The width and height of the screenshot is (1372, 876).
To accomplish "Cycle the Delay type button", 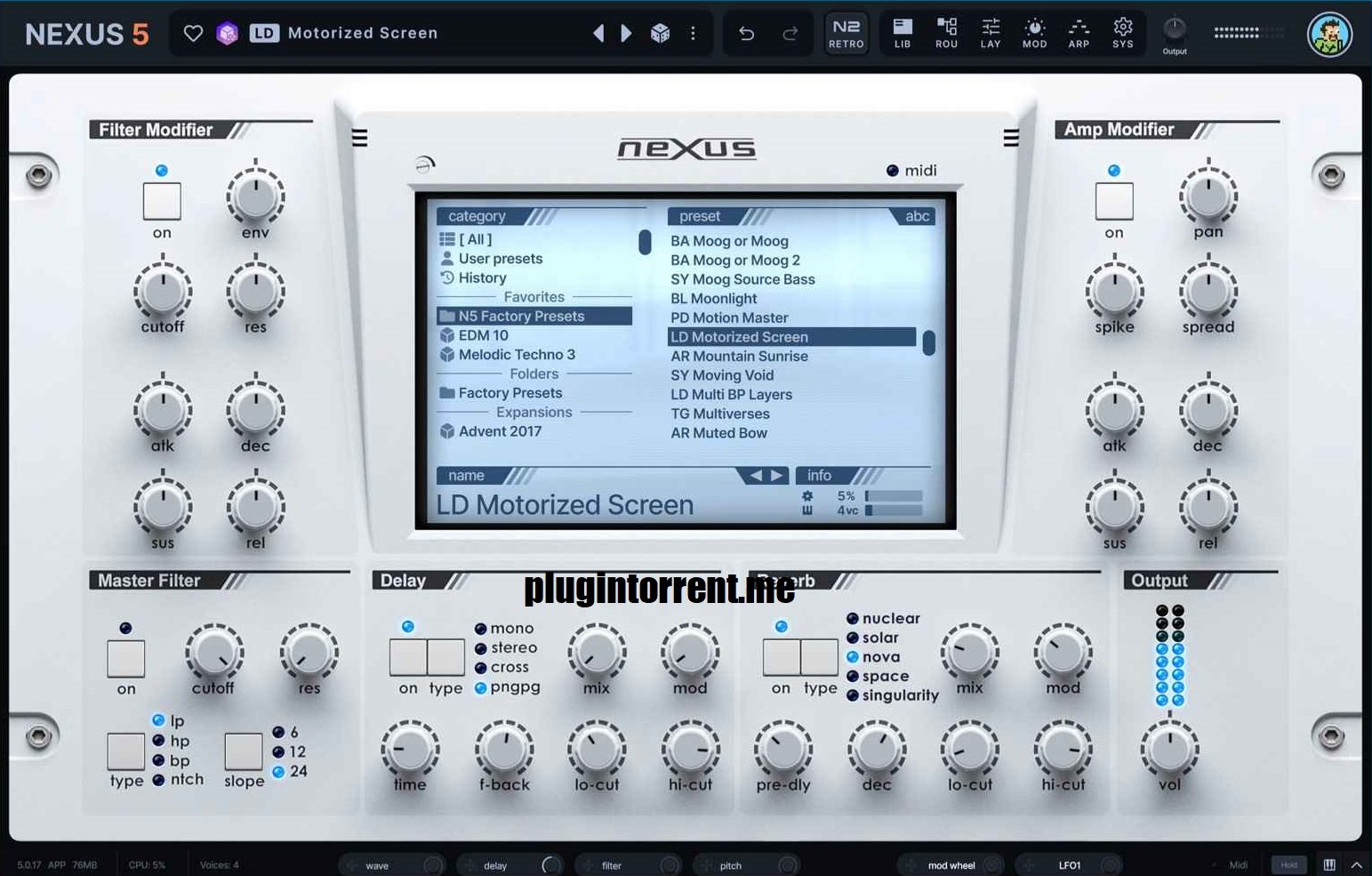I will (x=445, y=657).
